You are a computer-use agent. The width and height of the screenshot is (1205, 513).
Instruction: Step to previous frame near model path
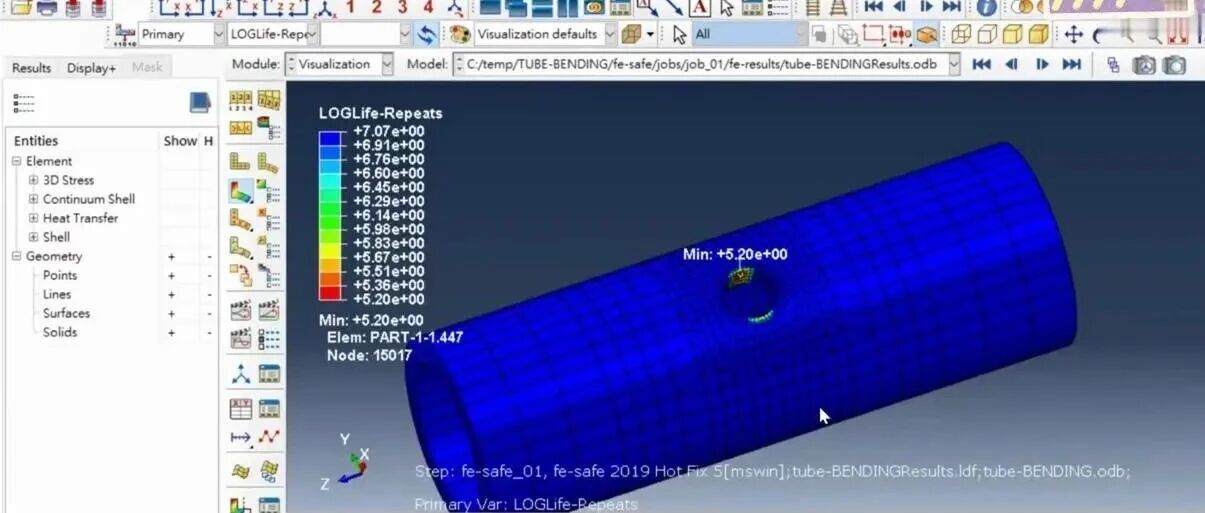pyautogui.click(x=1011, y=64)
